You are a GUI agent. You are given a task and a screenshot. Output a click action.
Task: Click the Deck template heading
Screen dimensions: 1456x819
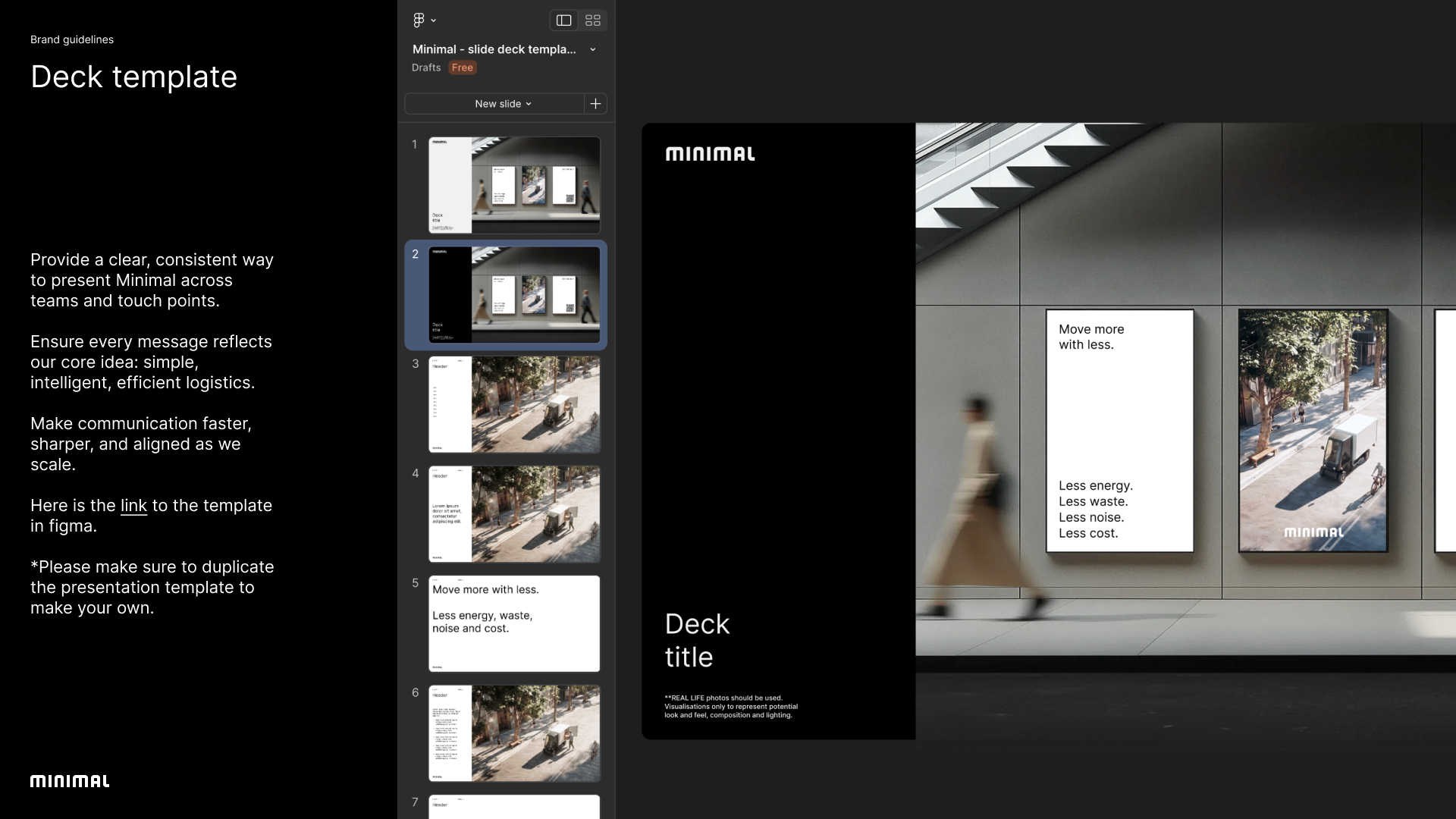click(133, 77)
